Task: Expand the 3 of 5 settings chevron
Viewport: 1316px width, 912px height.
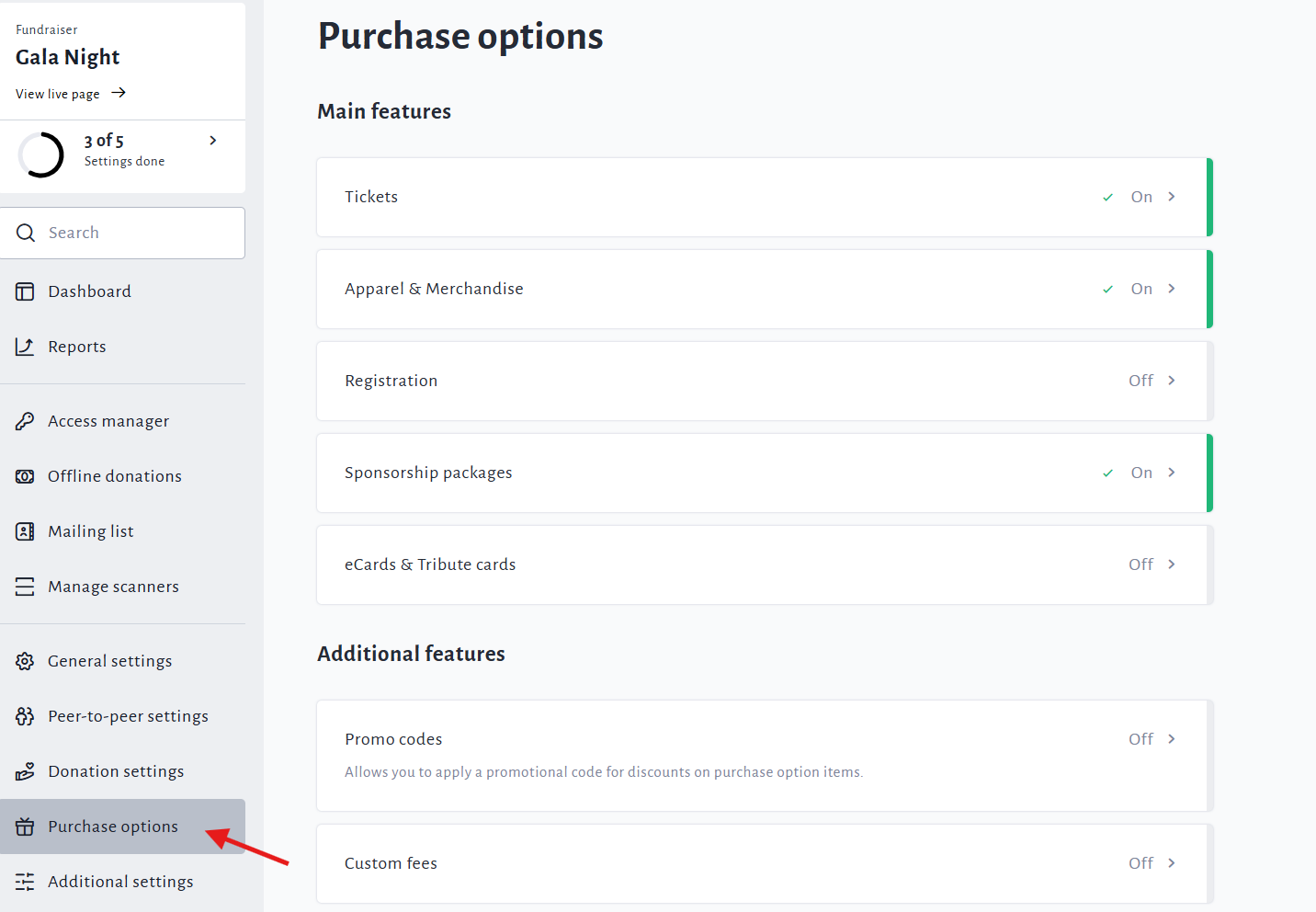Action: 213,141
